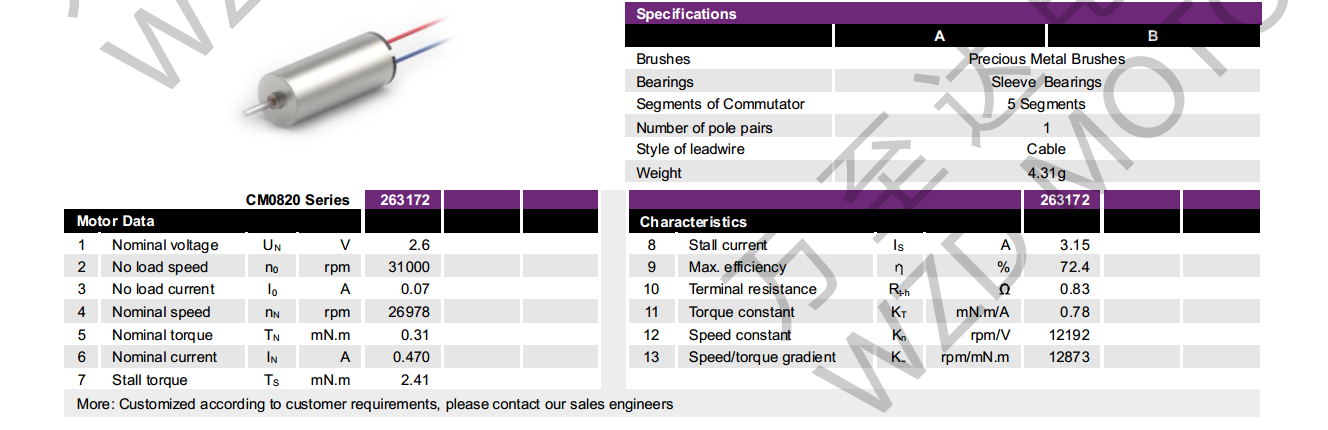This screenshot has height=430, width=1328.
Task: Click the CM0820 Series label
Action: (298, 200)
